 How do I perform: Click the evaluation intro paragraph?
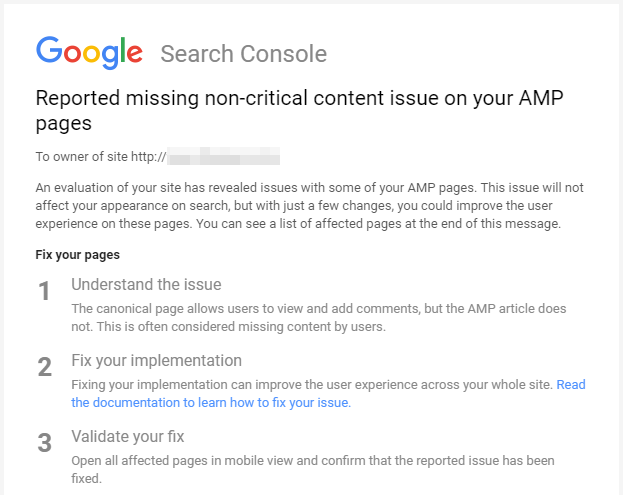click(x=310, y=205)
